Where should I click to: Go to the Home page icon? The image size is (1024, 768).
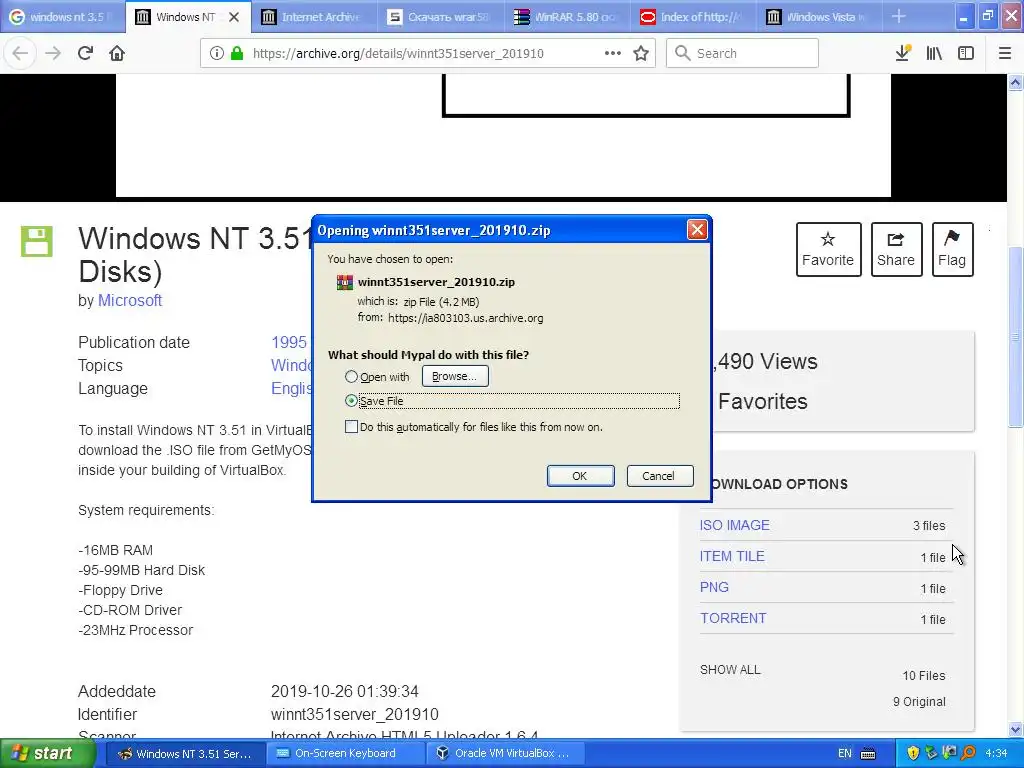117,53
